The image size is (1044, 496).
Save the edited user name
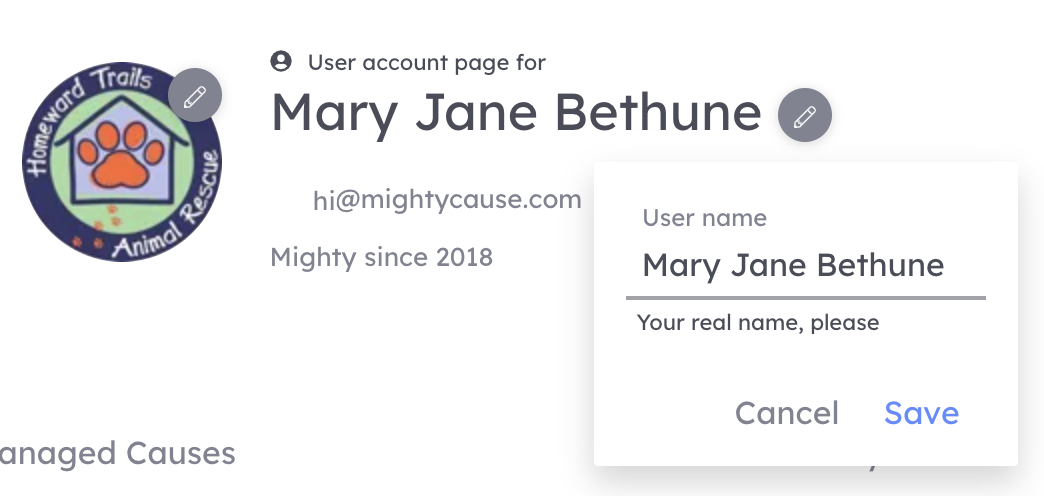tap(921, 413)
